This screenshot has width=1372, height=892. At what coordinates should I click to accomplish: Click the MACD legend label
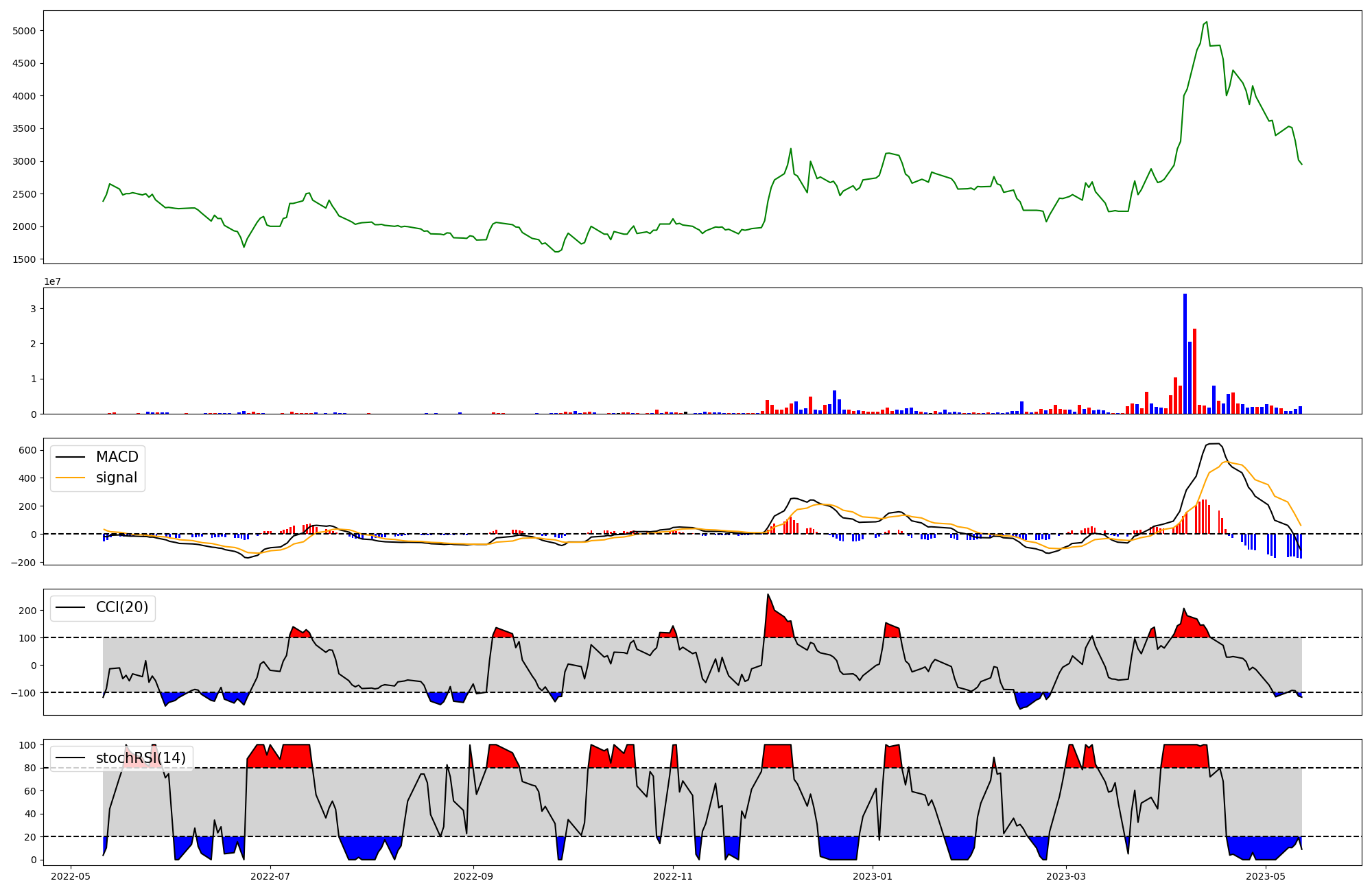(117, 457)
